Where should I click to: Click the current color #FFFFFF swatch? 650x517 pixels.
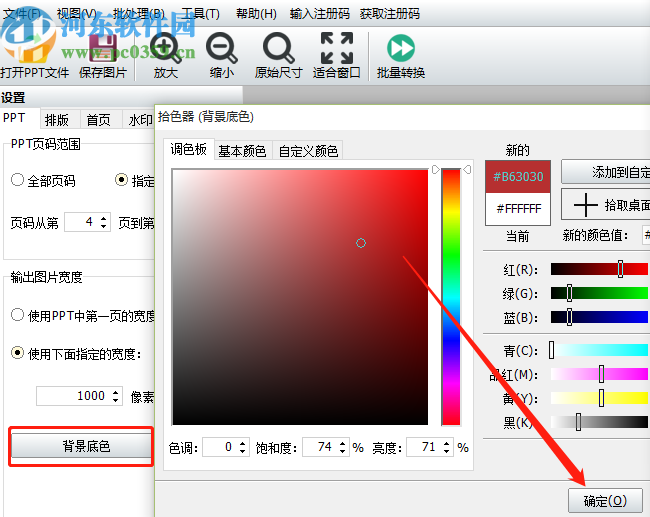click(x=518, y=209)
